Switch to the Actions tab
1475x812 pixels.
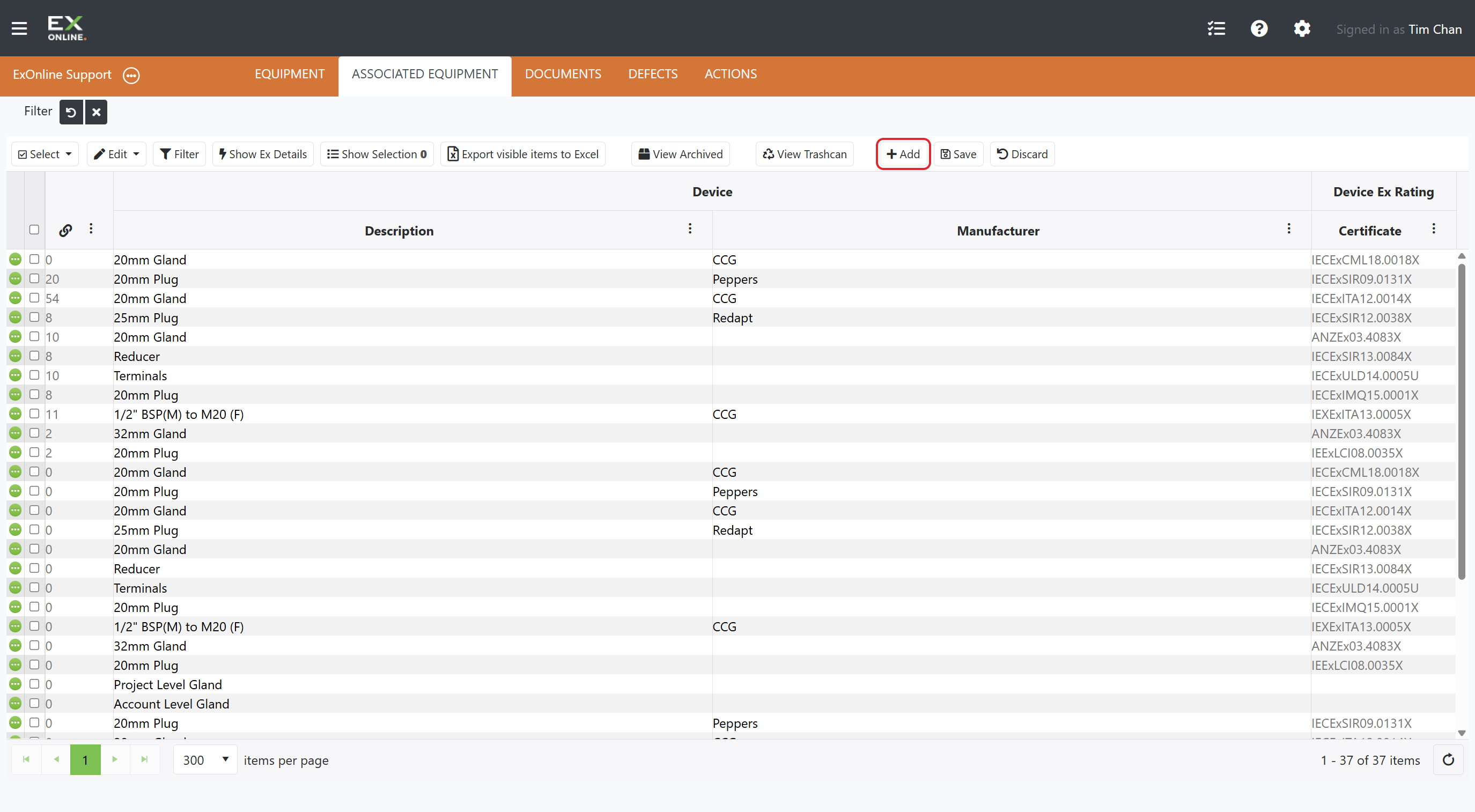click(x=731, y=75)
